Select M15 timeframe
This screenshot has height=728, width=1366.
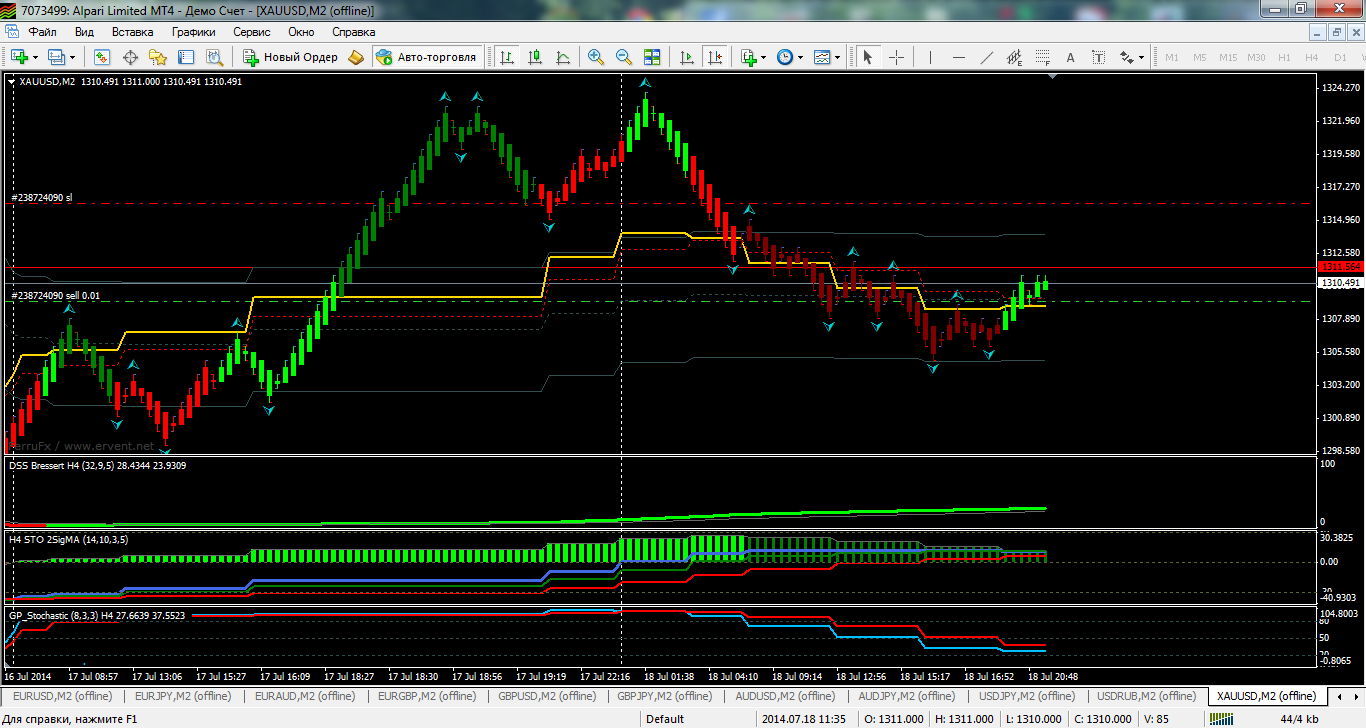tap(1228, 57)
